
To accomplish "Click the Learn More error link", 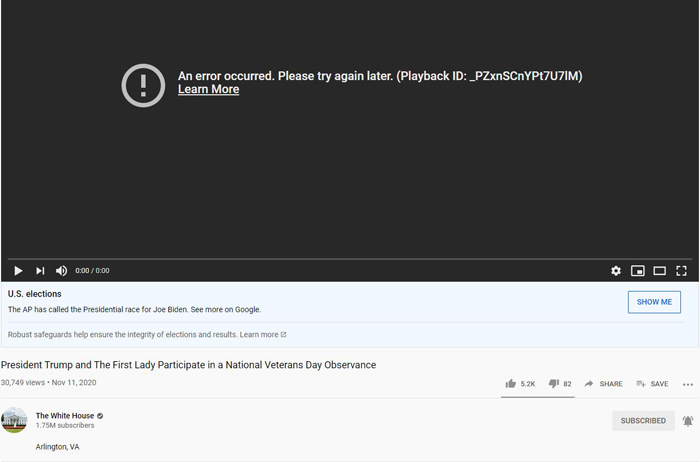I will (208, 89).
